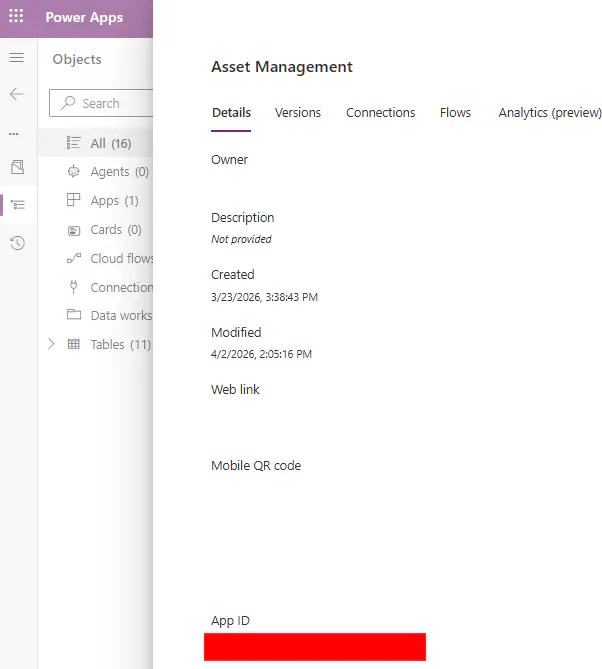Click the Created date 3/23/2026, 3:38:43 PM

pyautogui.click(x=264, y=297)
